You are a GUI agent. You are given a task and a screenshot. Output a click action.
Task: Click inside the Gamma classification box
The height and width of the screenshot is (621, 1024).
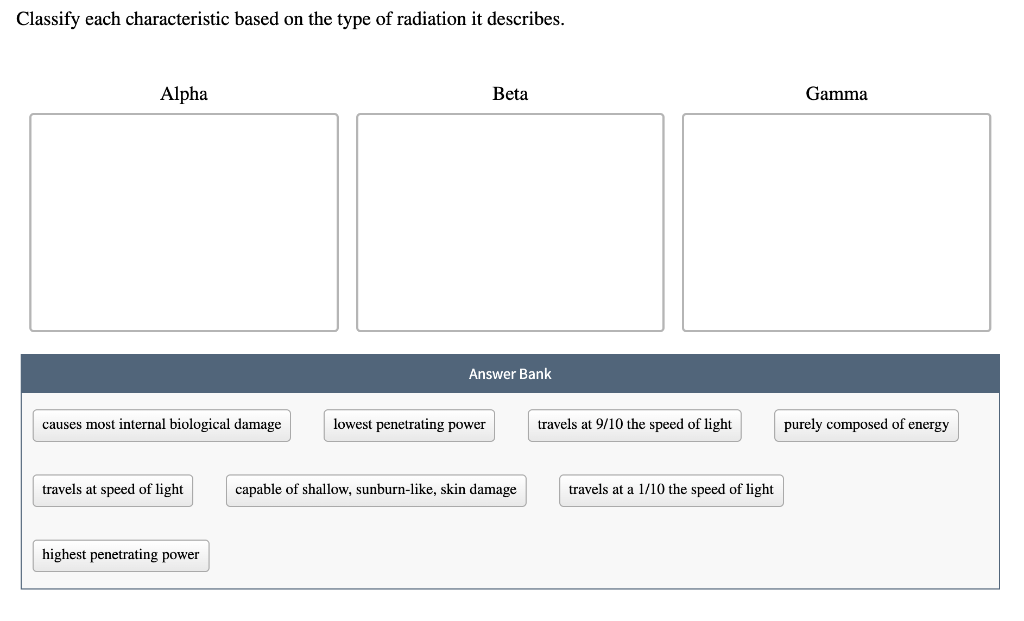836,222
